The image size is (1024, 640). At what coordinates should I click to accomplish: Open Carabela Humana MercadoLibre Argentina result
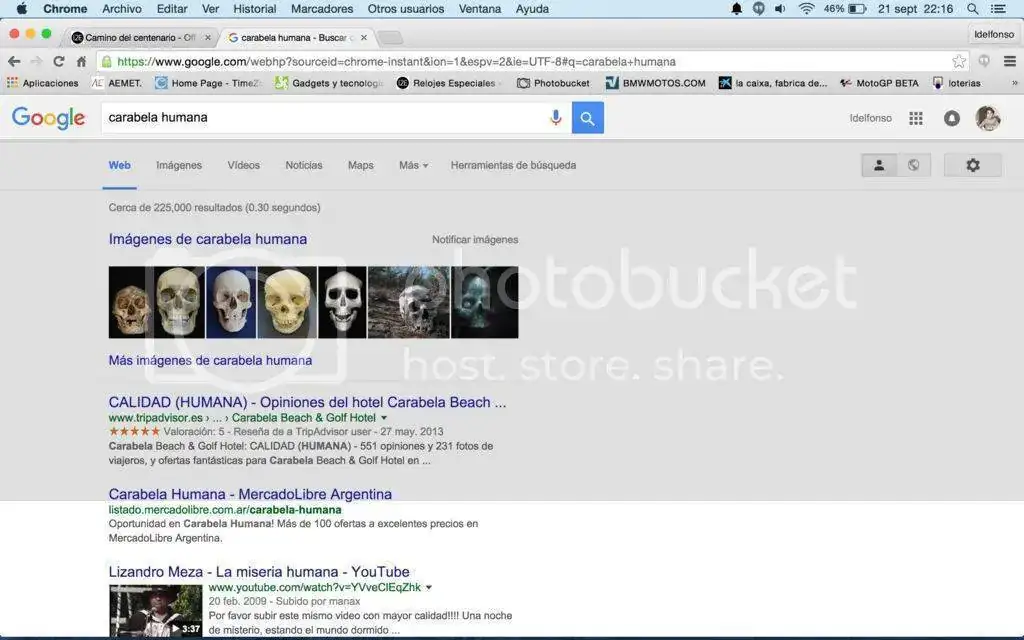coord(250,494)
